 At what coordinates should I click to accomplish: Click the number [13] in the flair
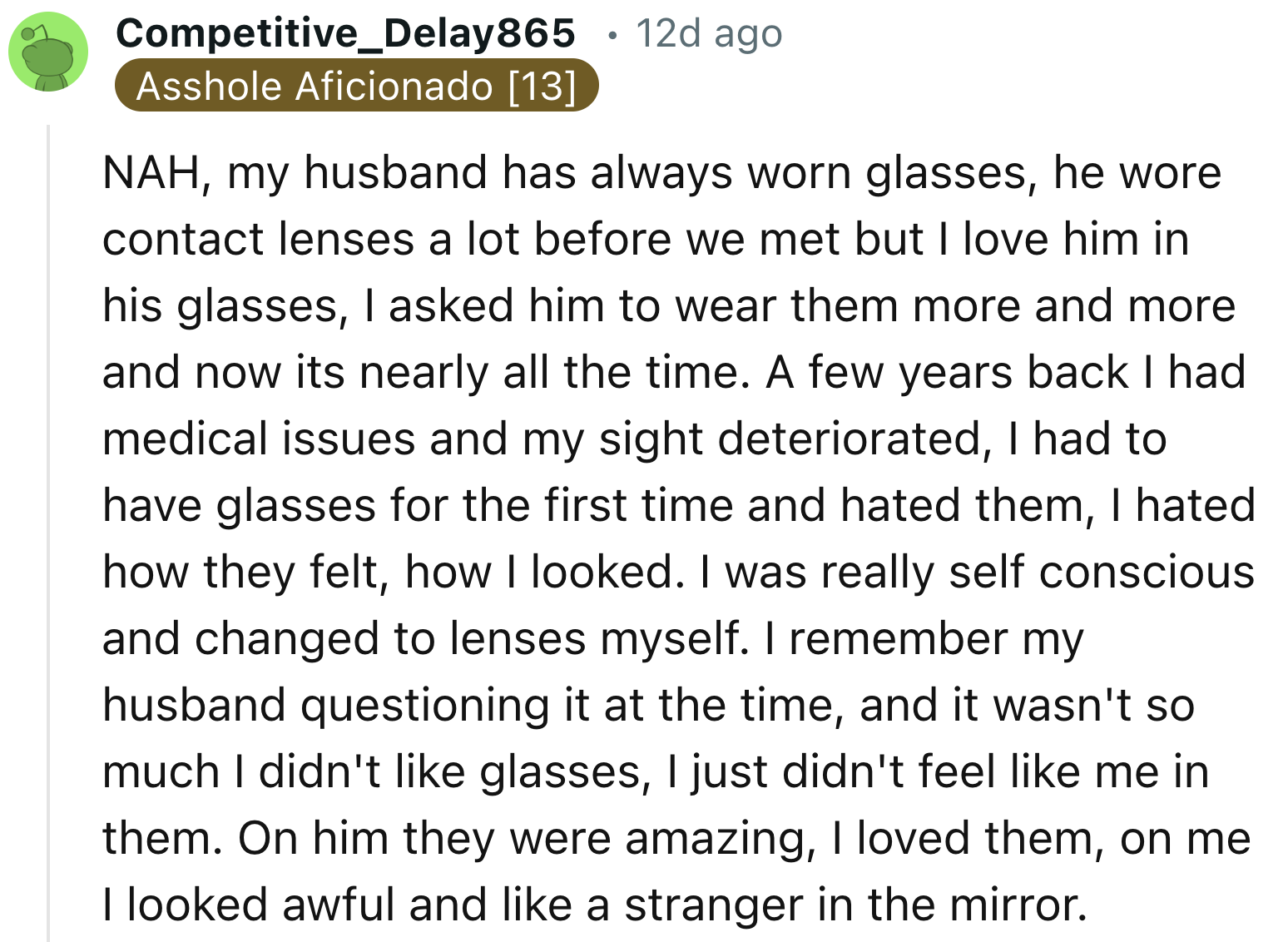542,86
